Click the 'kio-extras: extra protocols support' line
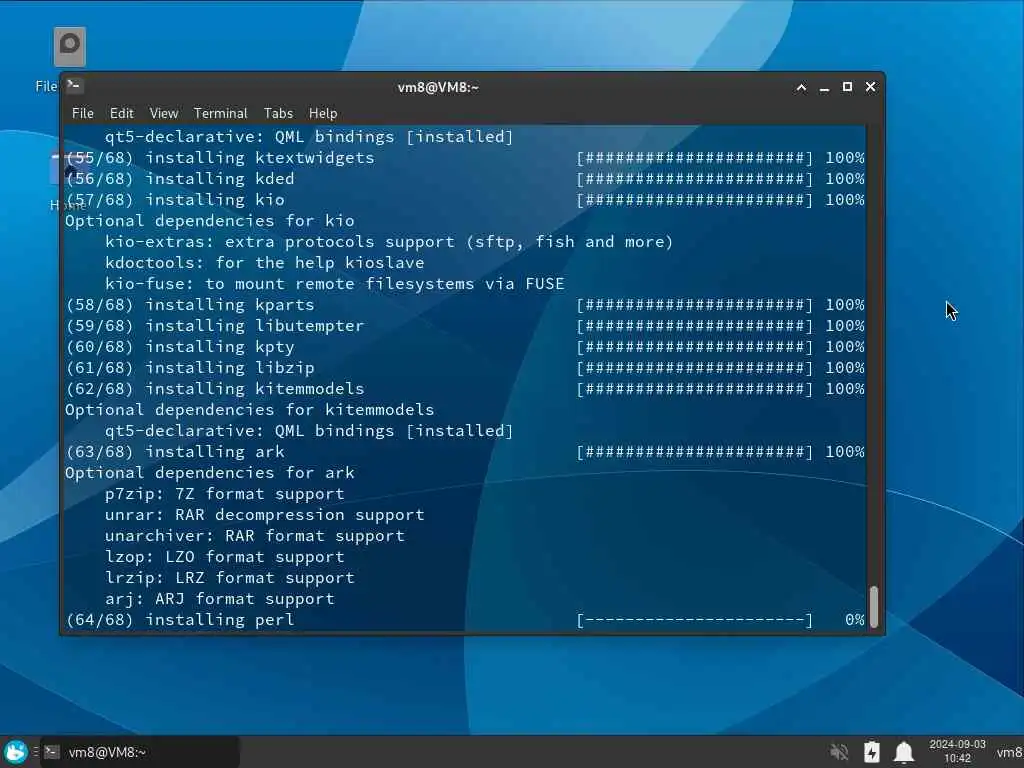The width and height of the screenshot is (1024, 768). point(389,242)
